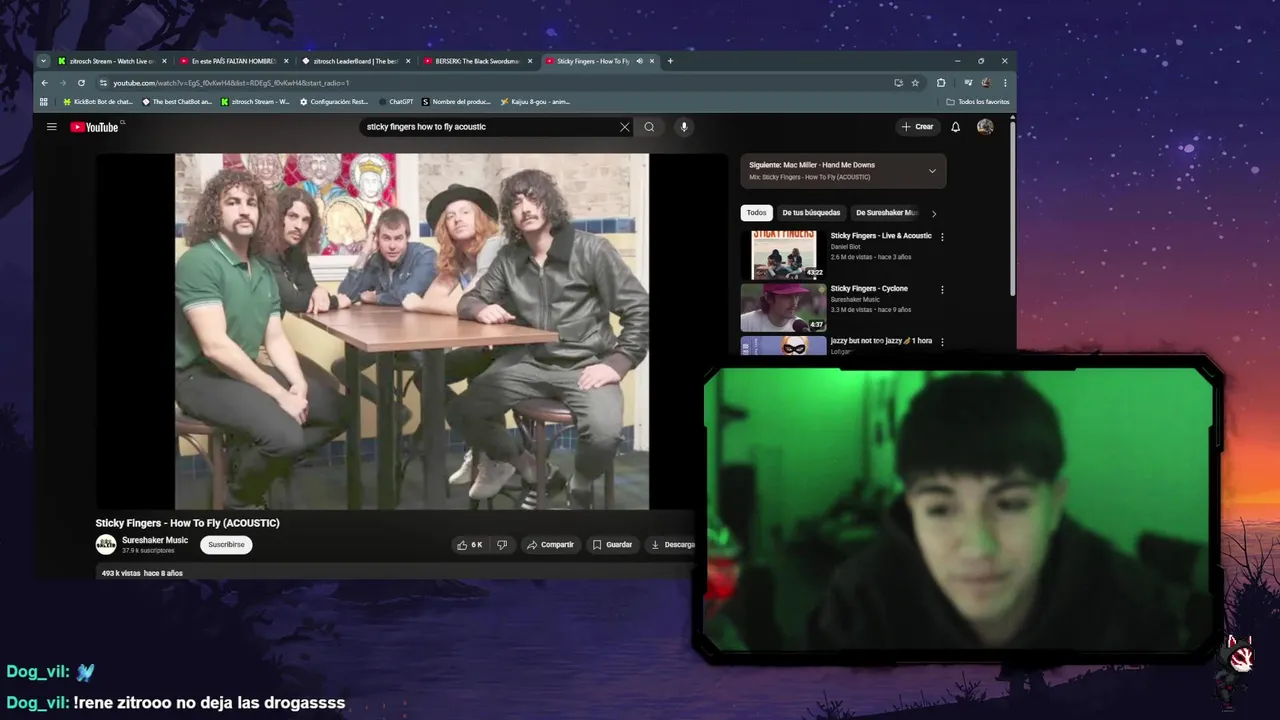Open a new browser tab
This screenshot has width=1280, height=720.
[670, 61]
